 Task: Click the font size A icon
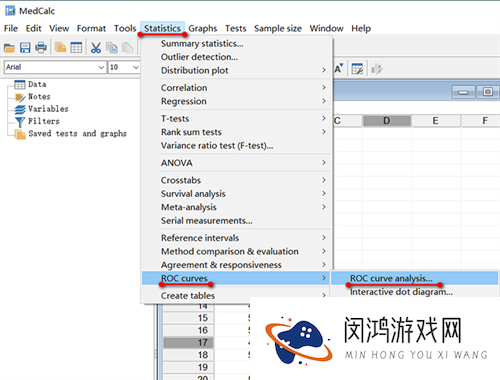339,69
